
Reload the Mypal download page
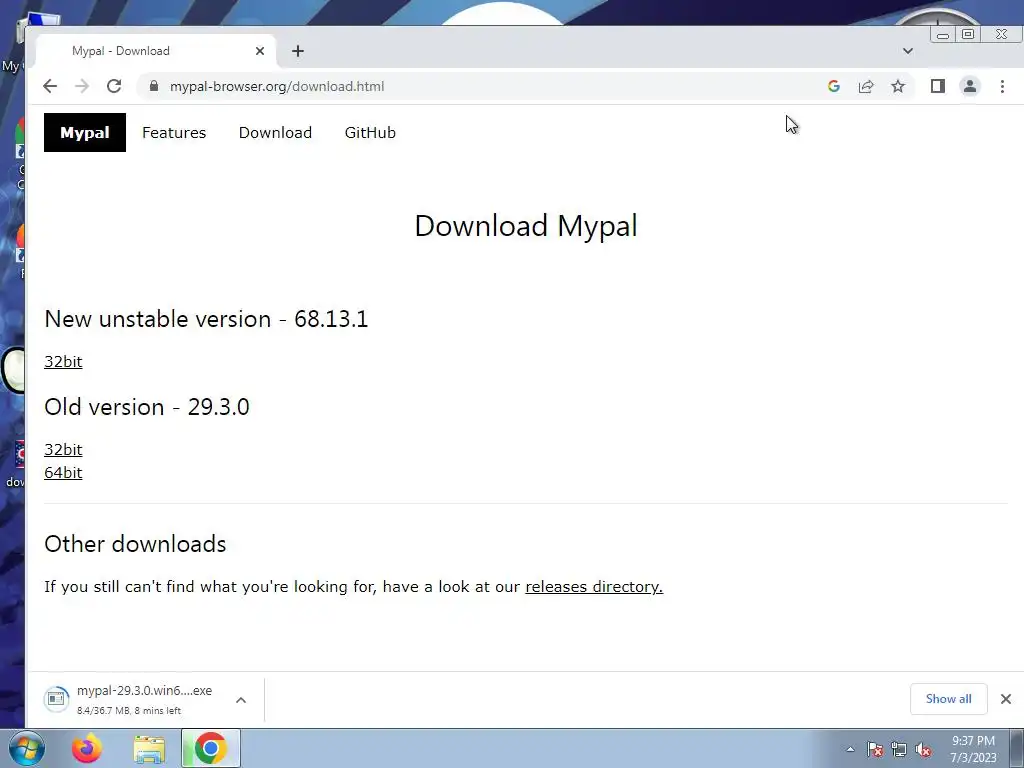click(x=114, y=86)
